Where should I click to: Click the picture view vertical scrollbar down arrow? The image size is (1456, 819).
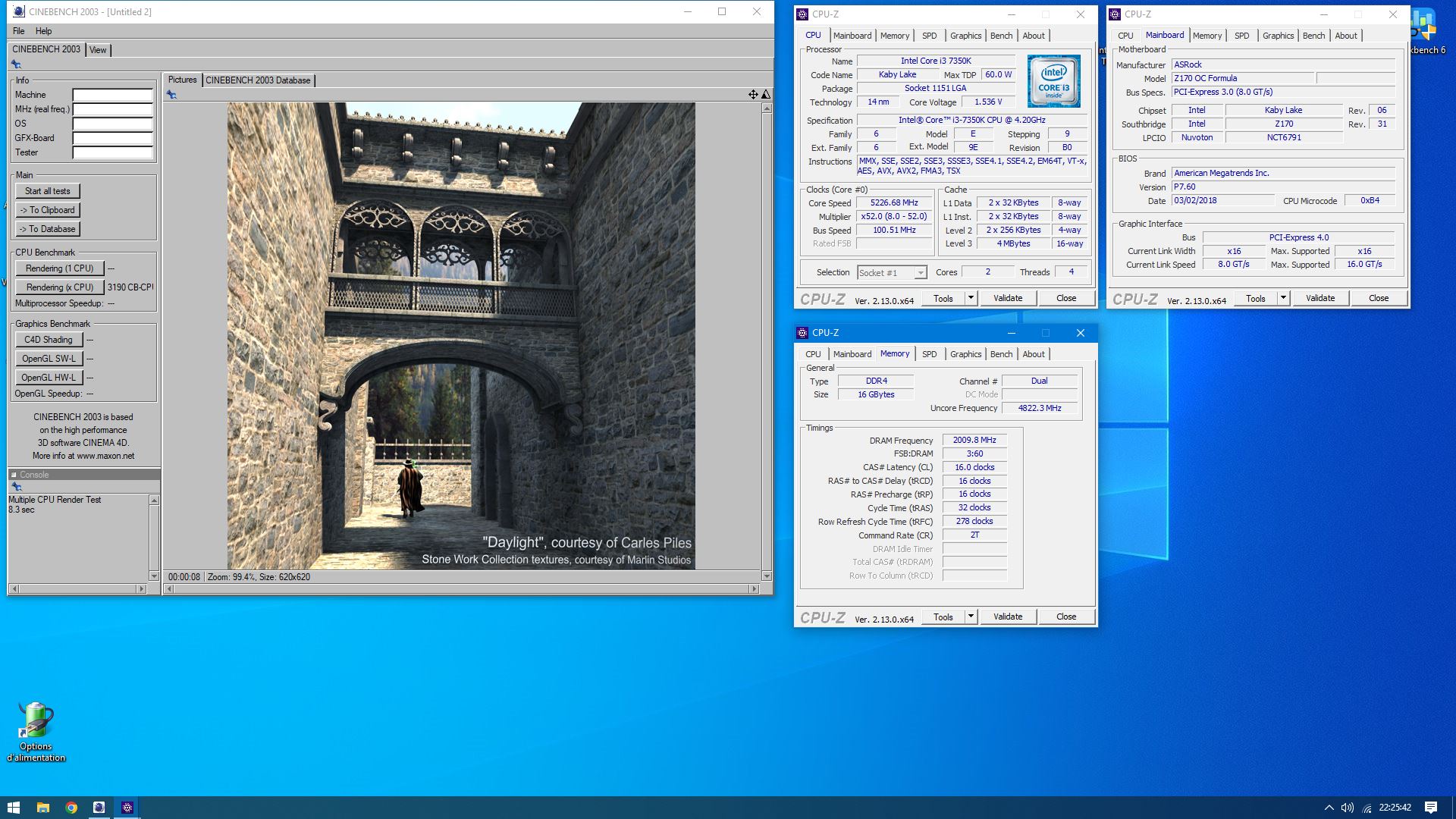pyautogui.click(x=767, y=576)
